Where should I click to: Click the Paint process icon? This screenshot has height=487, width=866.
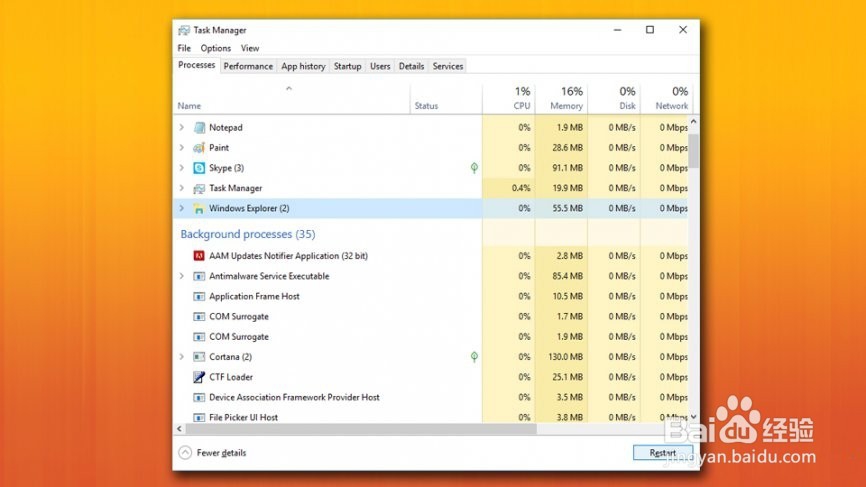(199, 148)
